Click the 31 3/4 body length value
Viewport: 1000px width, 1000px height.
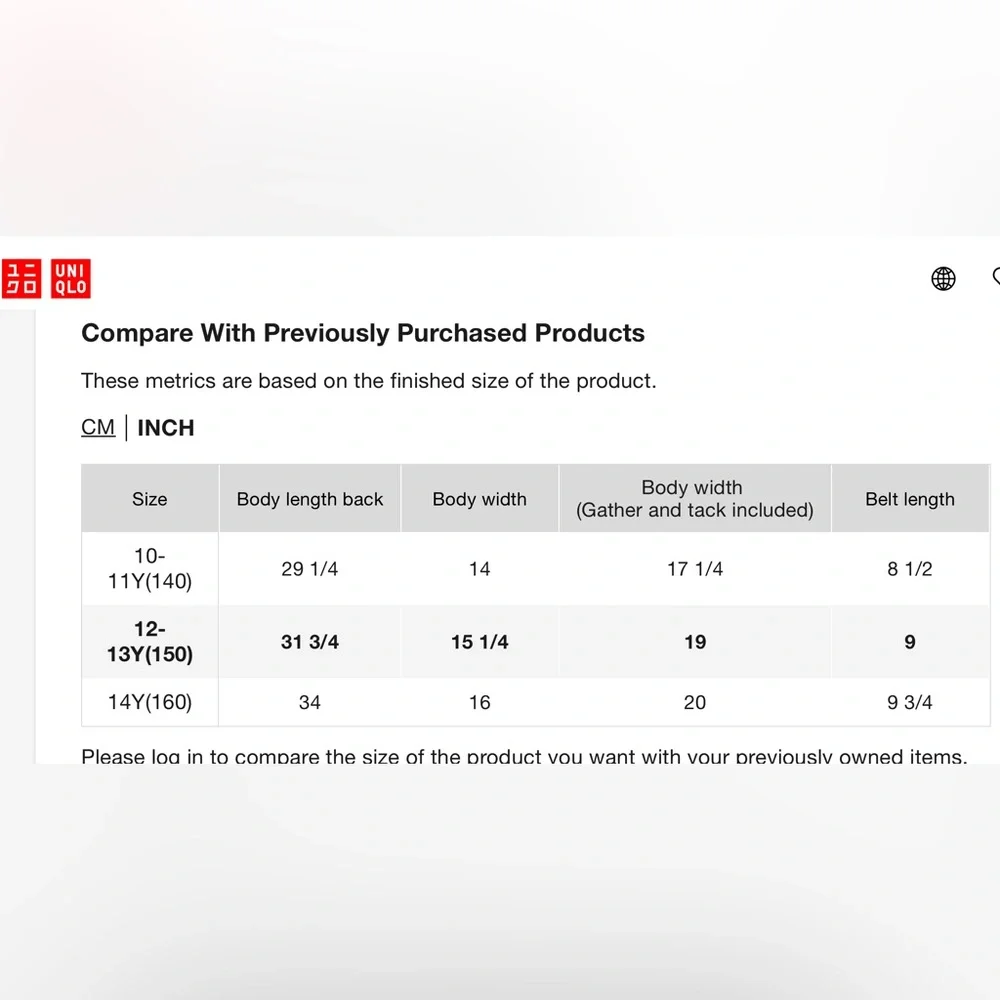[x=310, y=642]
